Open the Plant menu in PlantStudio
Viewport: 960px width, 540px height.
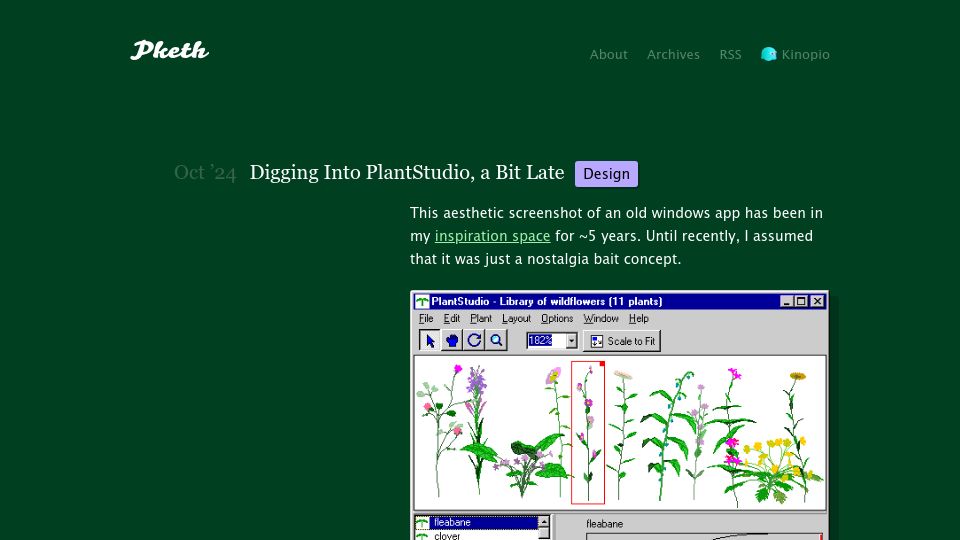[x=481, y=318]
